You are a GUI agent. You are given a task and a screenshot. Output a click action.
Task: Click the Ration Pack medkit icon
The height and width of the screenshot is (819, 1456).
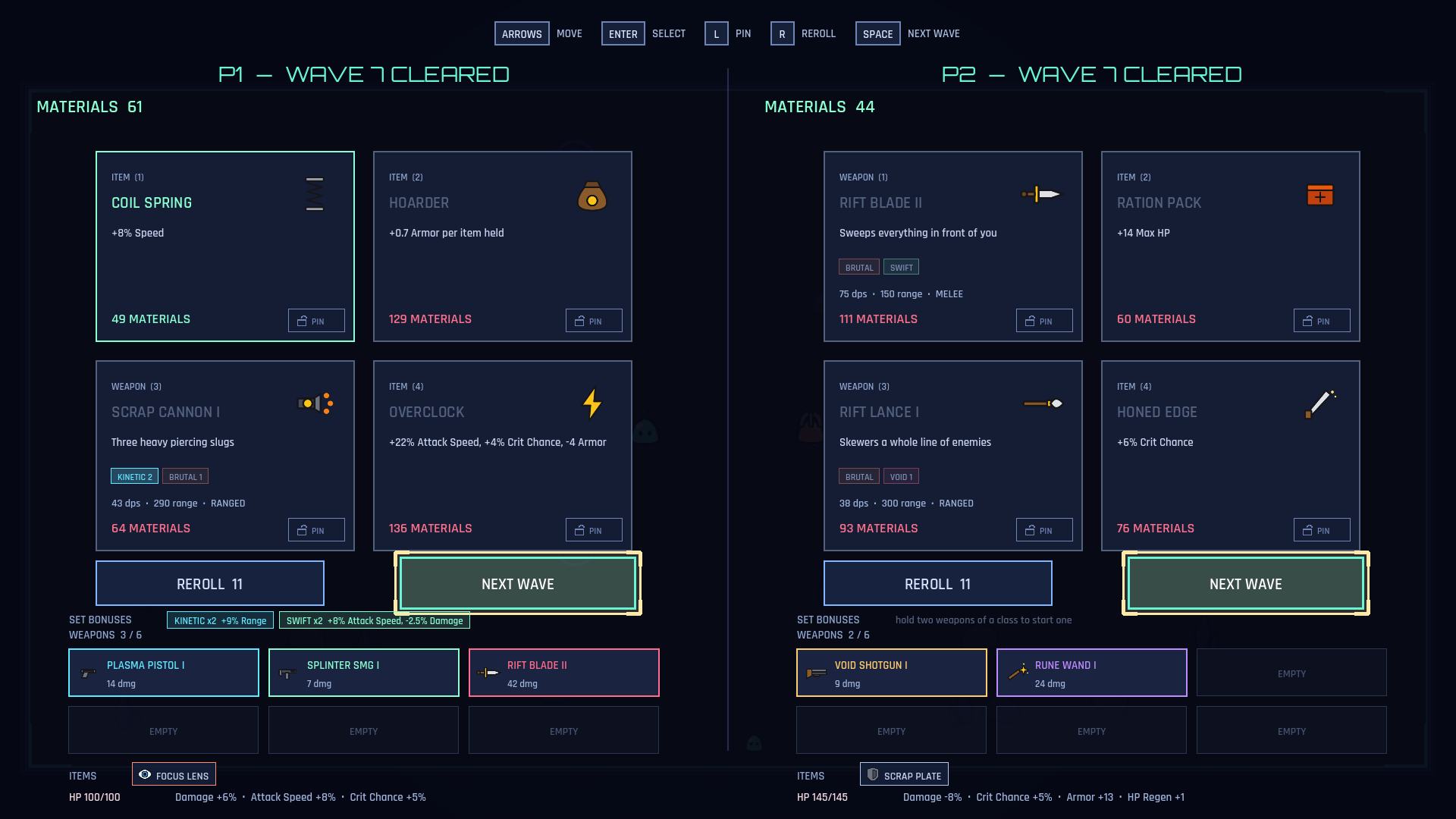[x=1320, y=195]
